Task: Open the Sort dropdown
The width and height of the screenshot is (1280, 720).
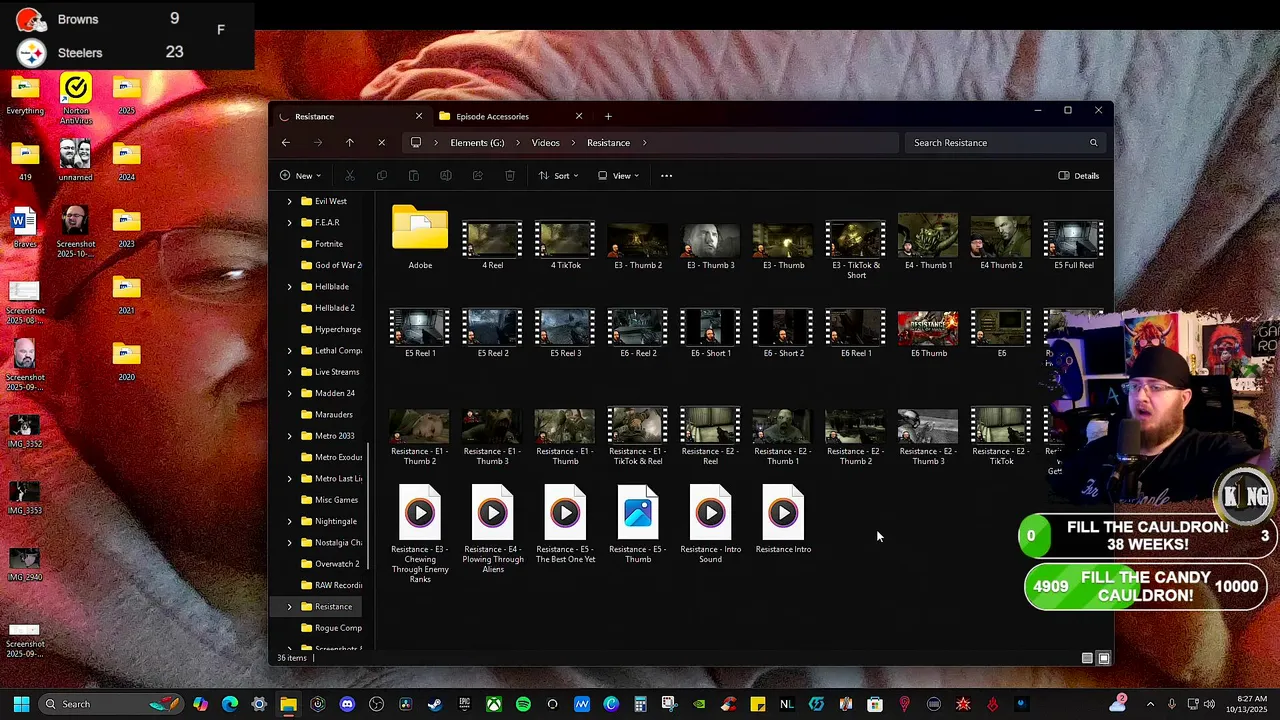Action: pos(559,176)
